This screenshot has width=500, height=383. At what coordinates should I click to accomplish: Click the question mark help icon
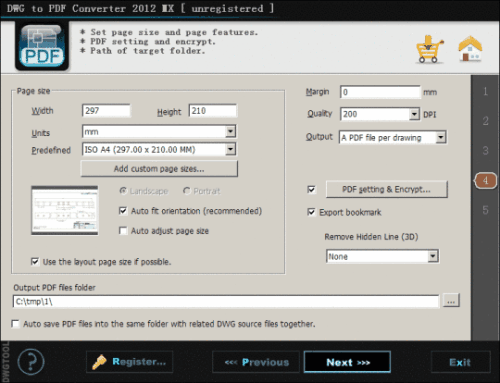[x=31, y=362]
